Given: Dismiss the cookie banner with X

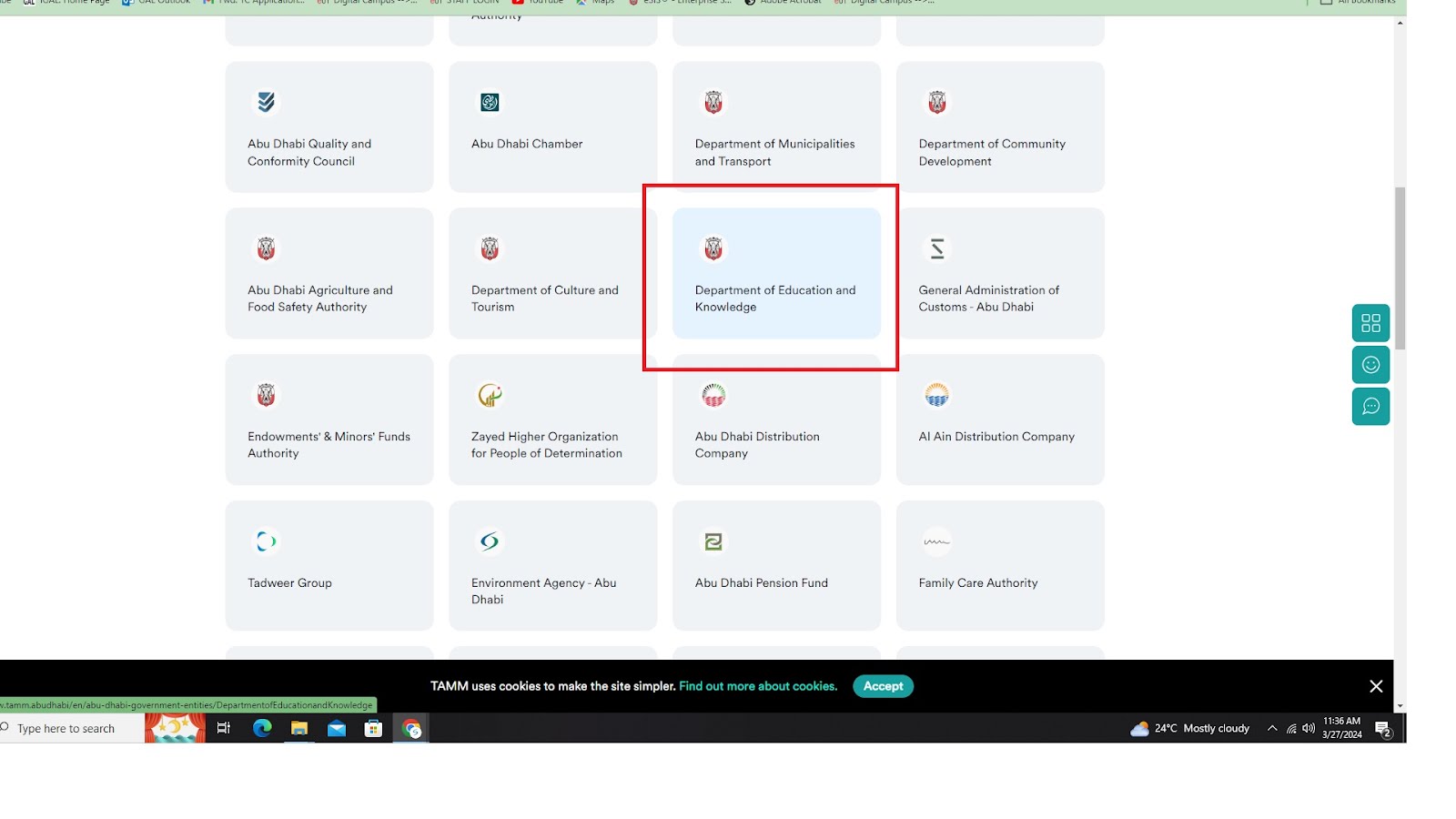Looking at the screenshot, I should 1376,686.
